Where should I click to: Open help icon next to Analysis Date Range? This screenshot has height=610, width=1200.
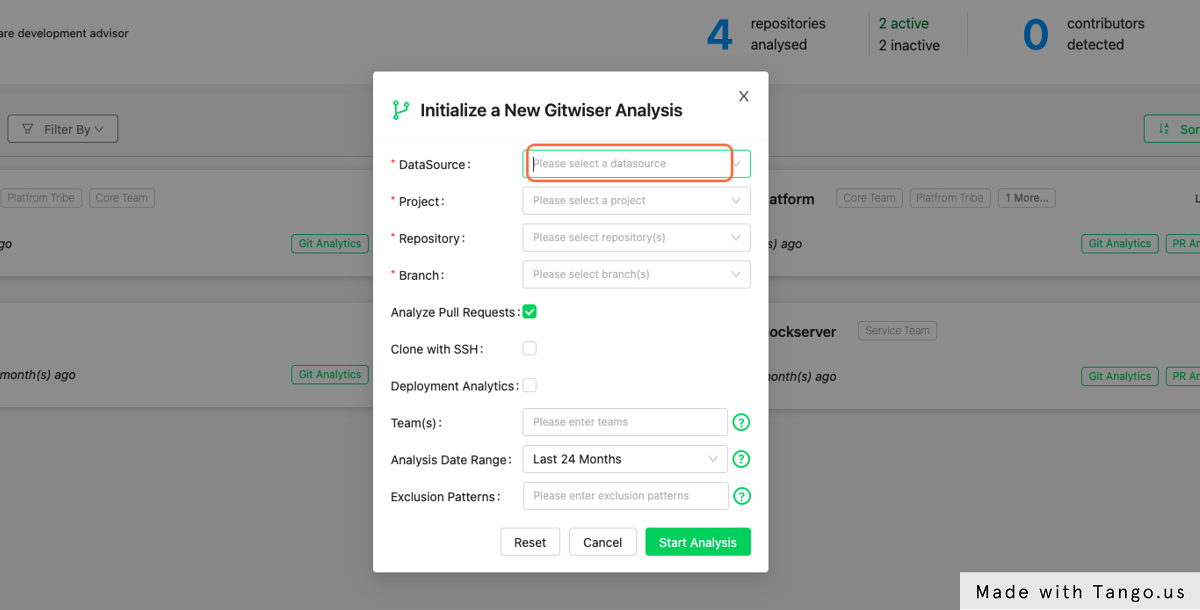coord(741,459)
